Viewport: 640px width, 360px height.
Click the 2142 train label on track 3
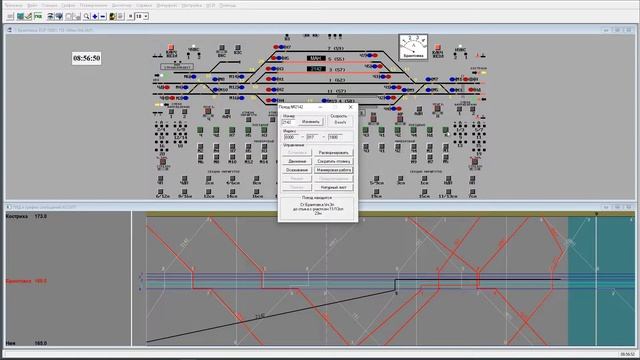(316, 69)
